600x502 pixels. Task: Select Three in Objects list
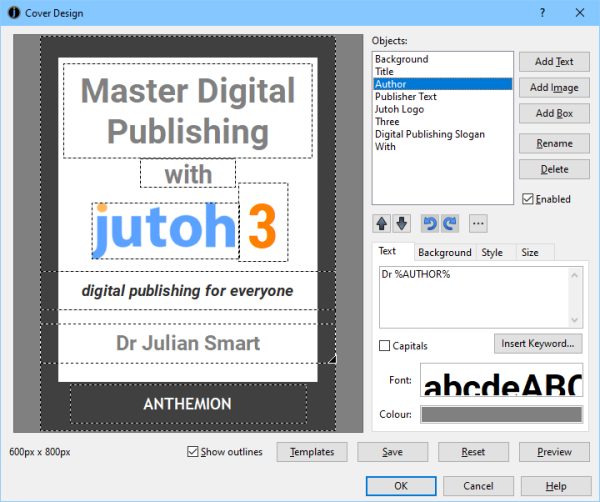(x=442, y=122)
